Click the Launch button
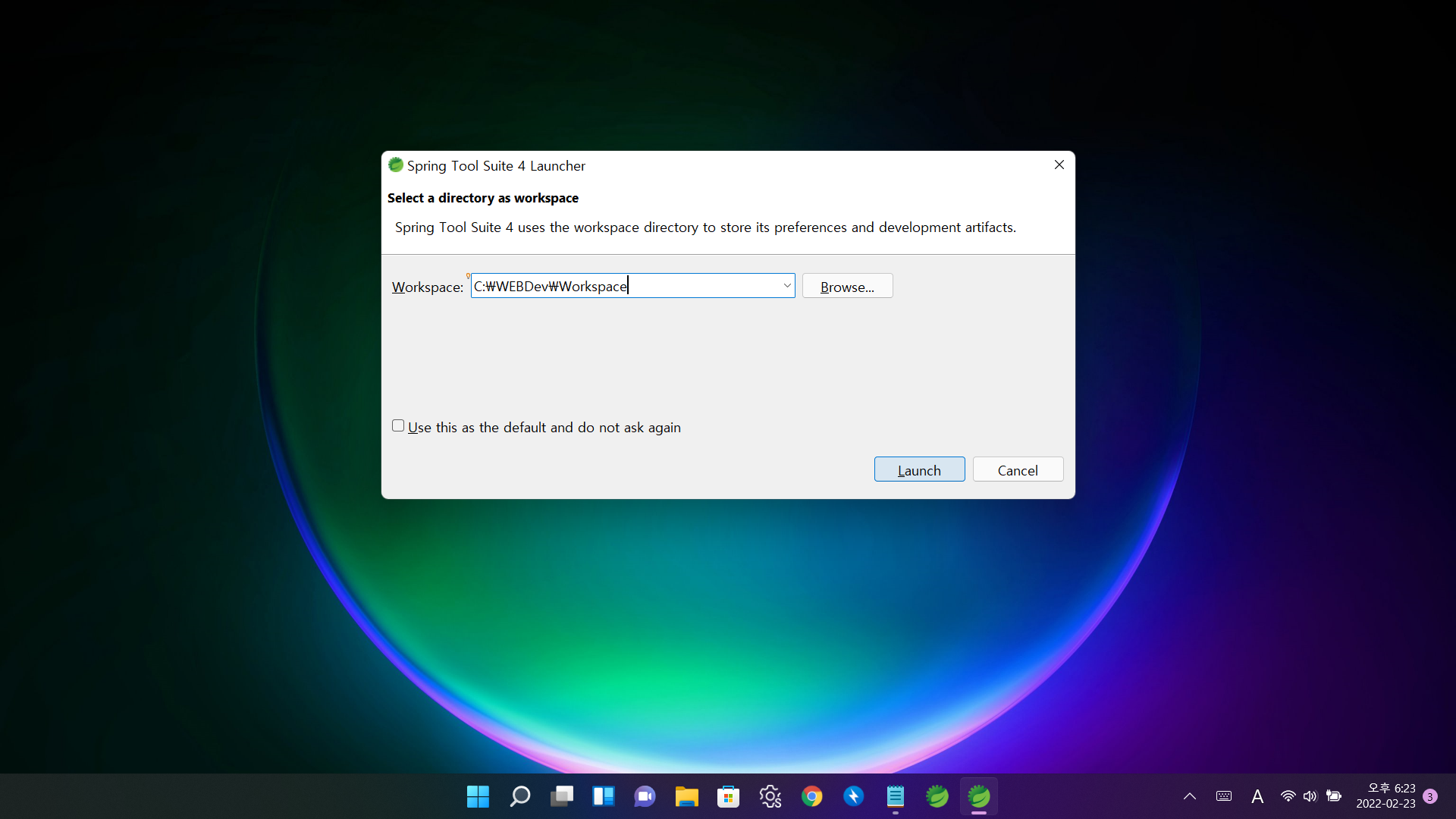The image size is (1456, 819). [x=919, y=469]
